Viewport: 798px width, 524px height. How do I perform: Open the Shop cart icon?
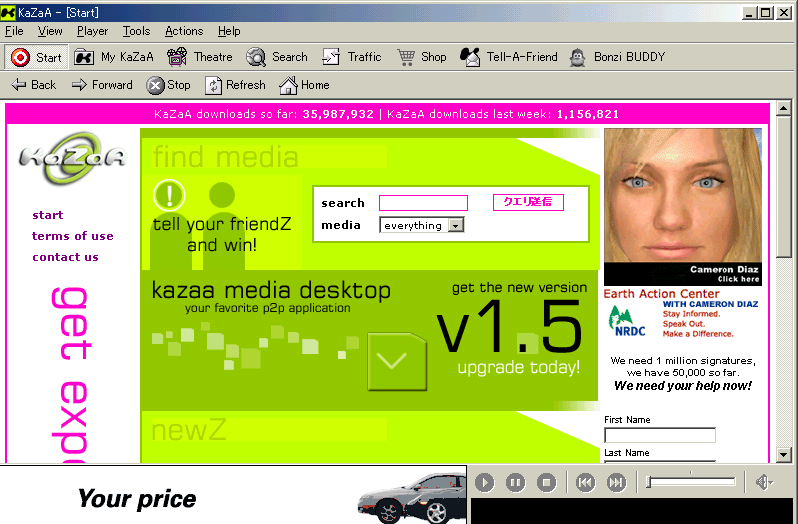point(406,57)
